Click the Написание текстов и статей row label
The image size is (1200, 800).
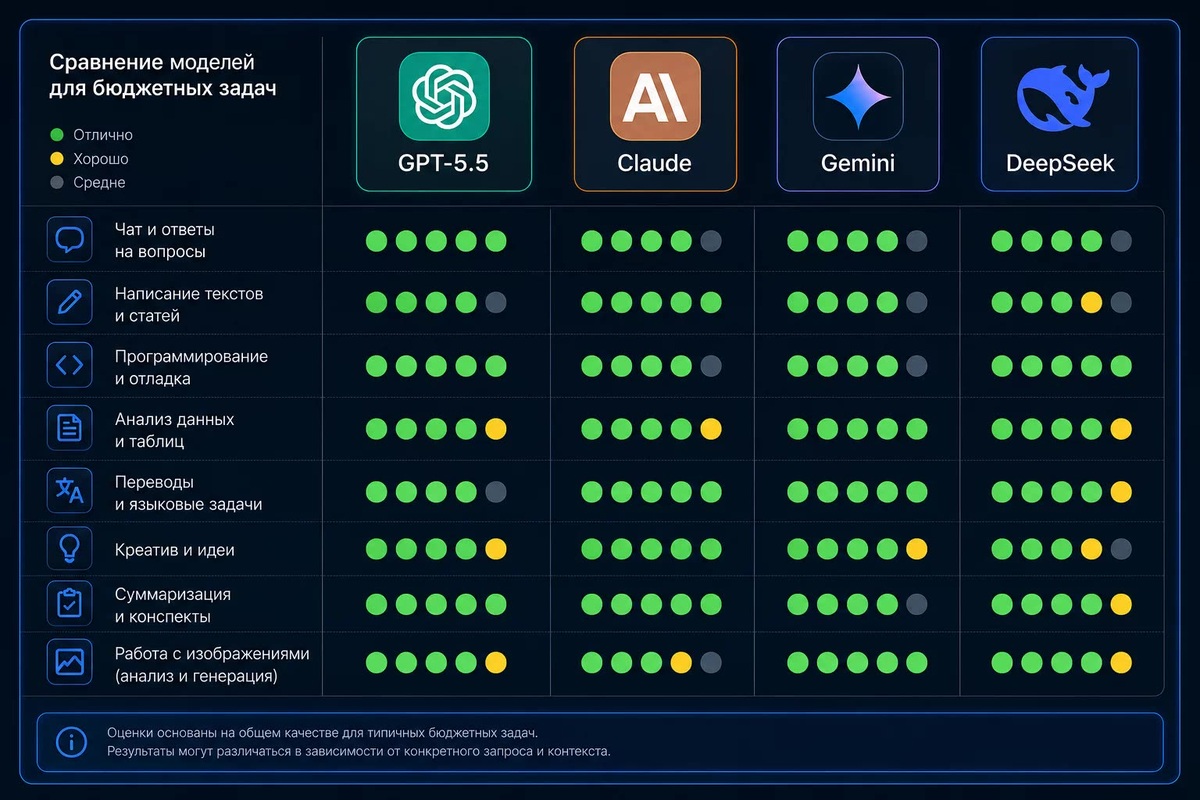click(189, 304)
